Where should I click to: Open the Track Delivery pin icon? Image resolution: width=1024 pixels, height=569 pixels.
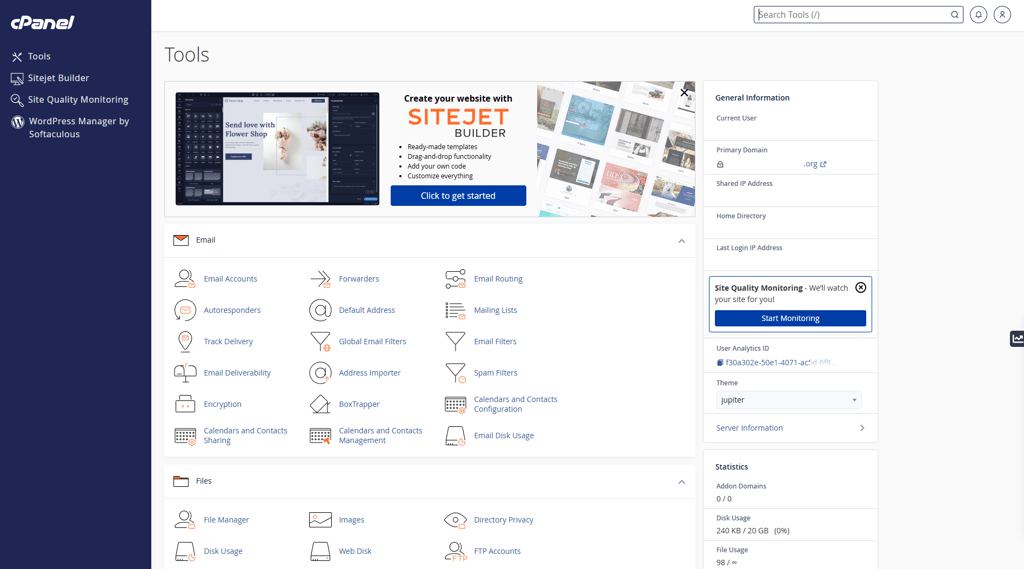[x=185, y=342]
